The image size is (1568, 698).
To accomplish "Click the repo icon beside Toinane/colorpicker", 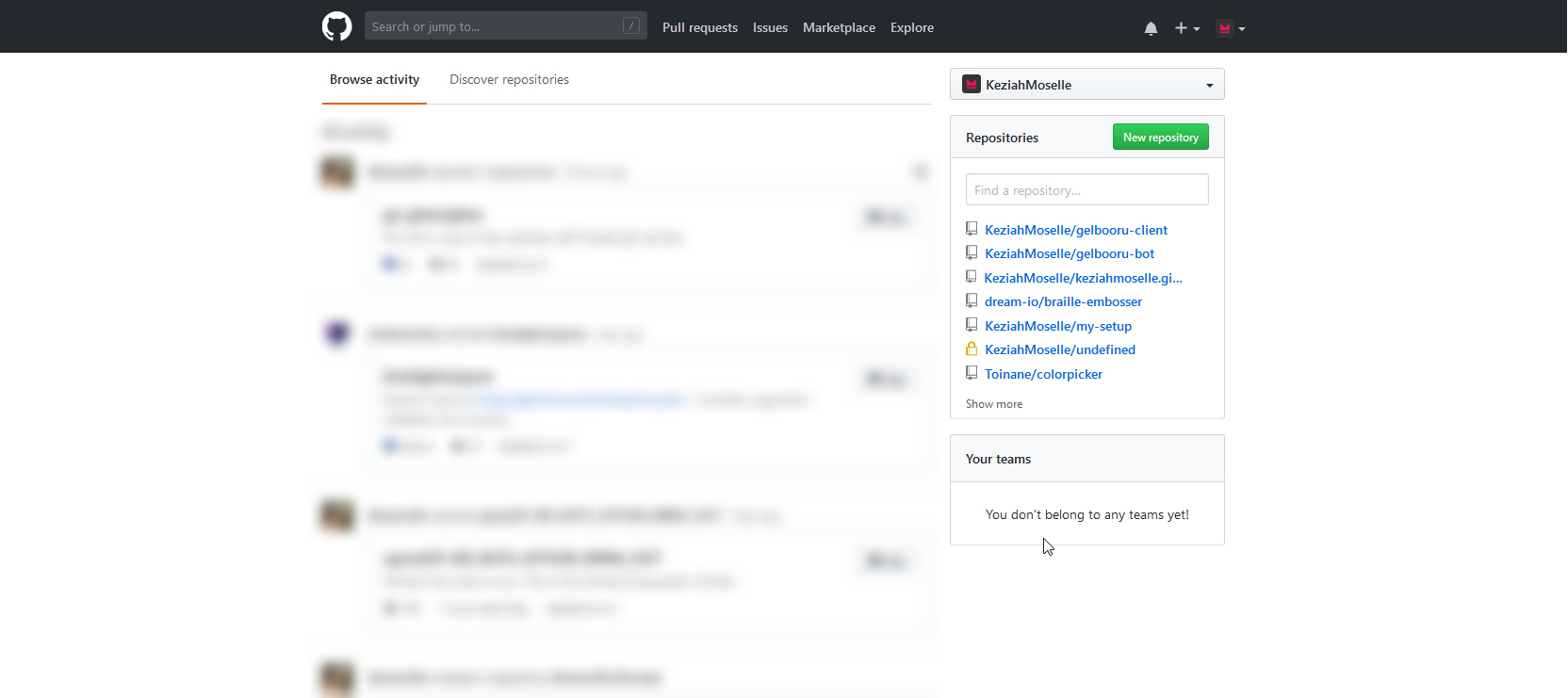I will (972, 373).
